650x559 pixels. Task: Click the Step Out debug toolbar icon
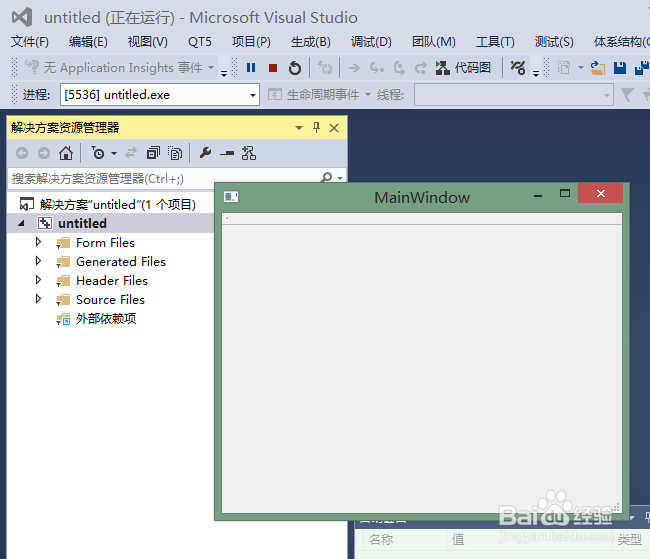(x=420, y=68)
